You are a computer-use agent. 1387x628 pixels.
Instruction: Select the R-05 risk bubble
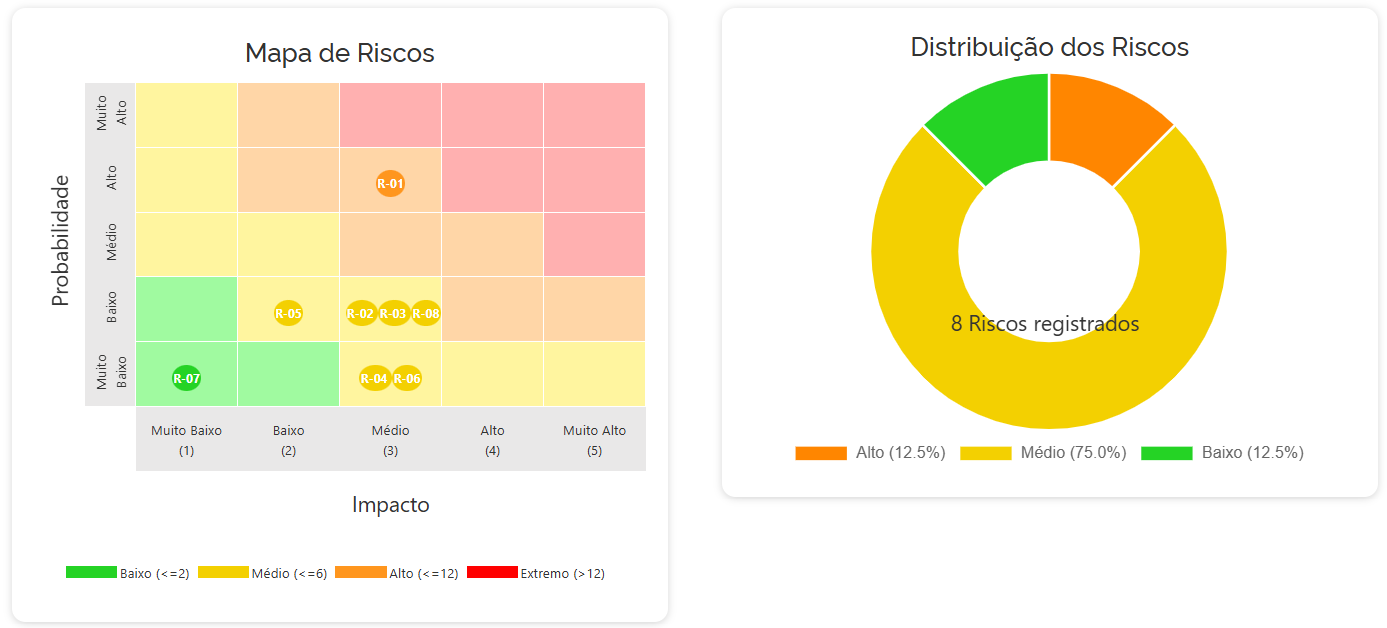click(288, 314)
